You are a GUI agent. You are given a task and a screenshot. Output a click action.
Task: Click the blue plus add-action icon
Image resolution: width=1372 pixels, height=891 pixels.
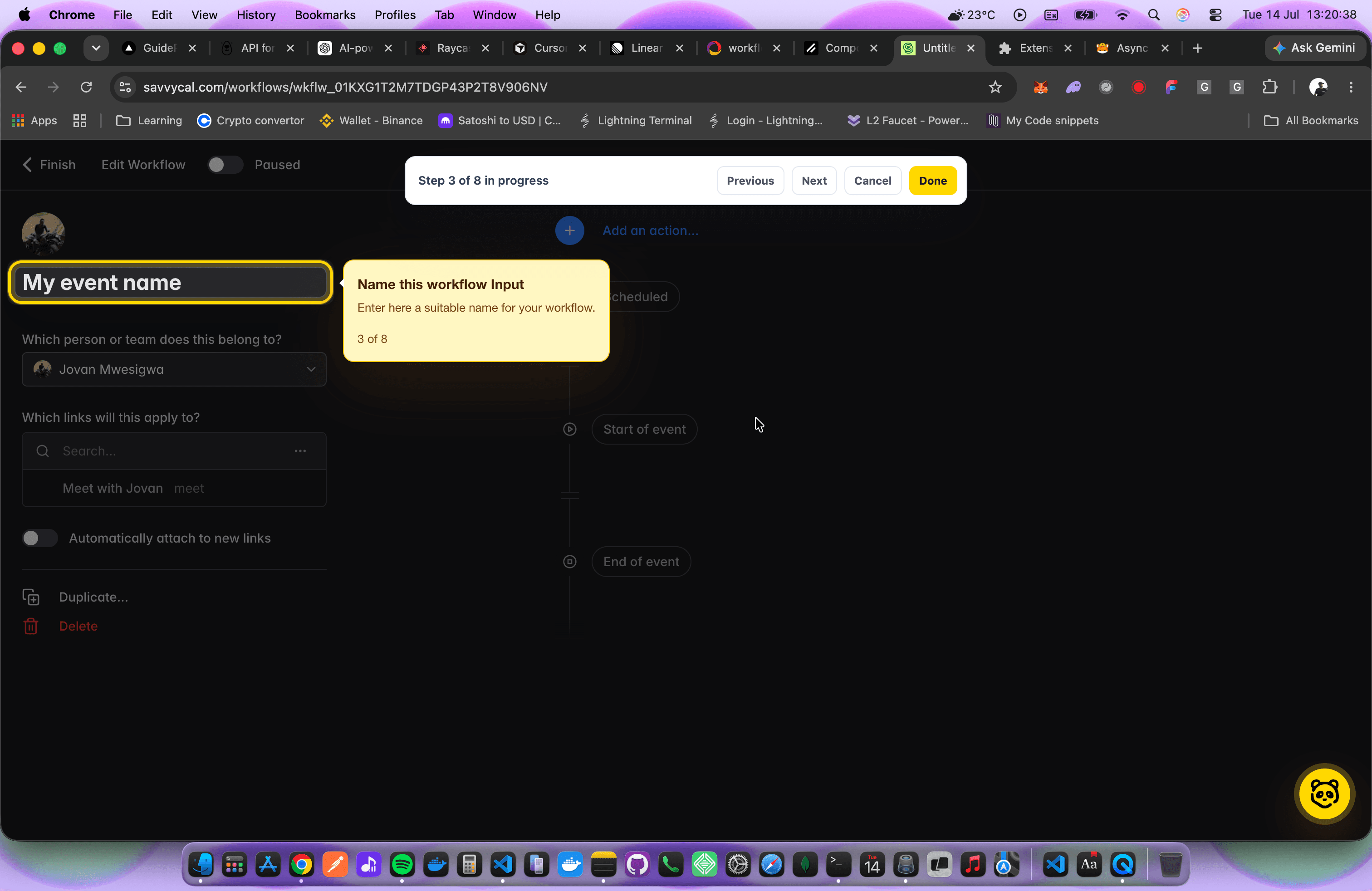tap(569, 230)
